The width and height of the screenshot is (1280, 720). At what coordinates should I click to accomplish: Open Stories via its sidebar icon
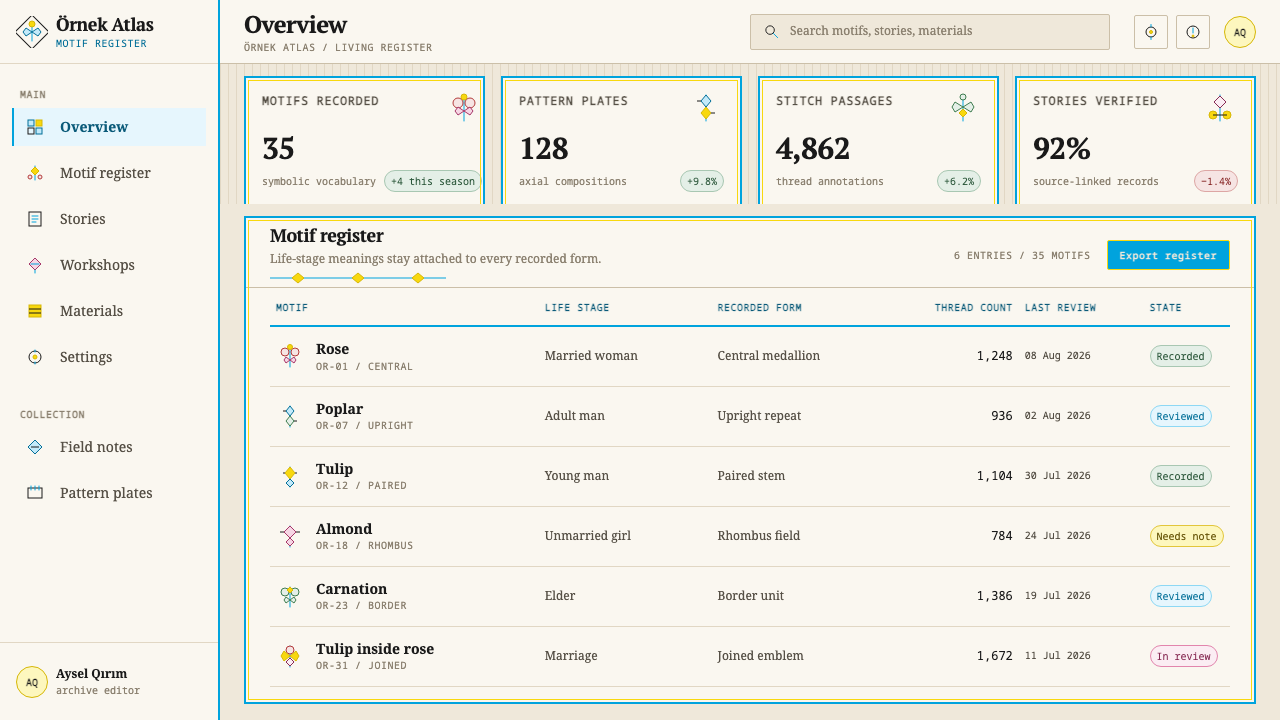35,219
